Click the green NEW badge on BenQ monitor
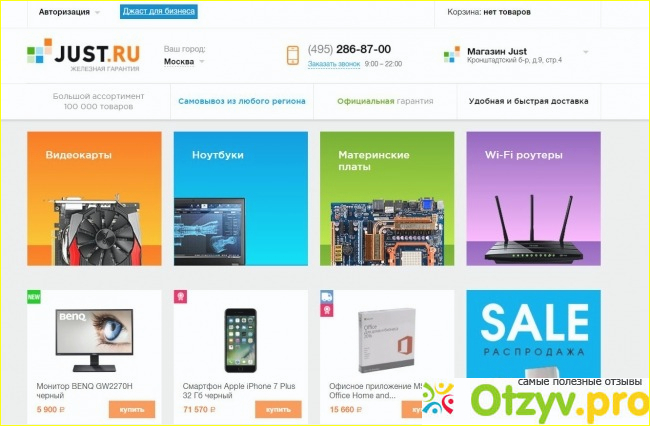Viewport: 650px width, 426px height. [34, 297]
